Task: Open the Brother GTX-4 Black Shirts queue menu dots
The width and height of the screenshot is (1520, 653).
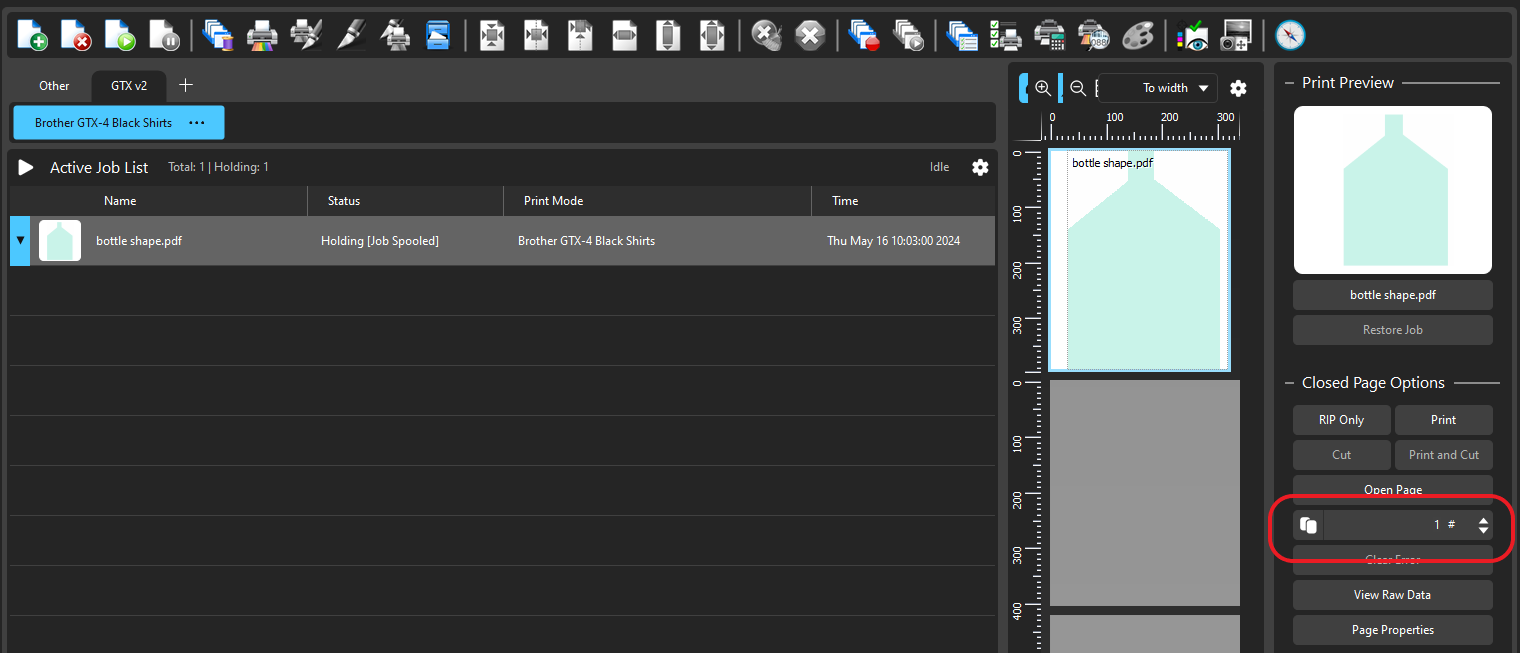Action: point(196,123)
